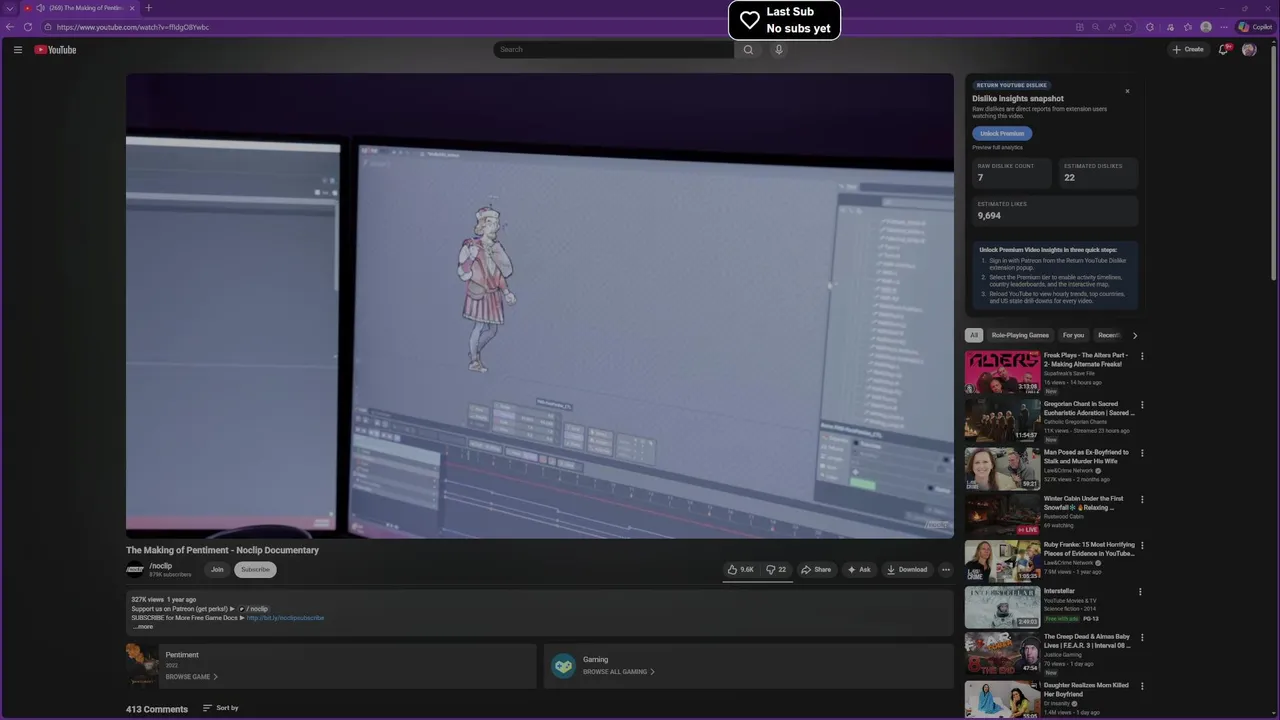Click the YouTube search input field

tap(613, 49)
